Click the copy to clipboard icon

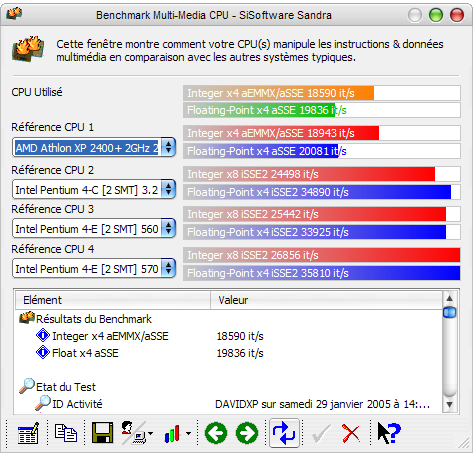[66, 433]
